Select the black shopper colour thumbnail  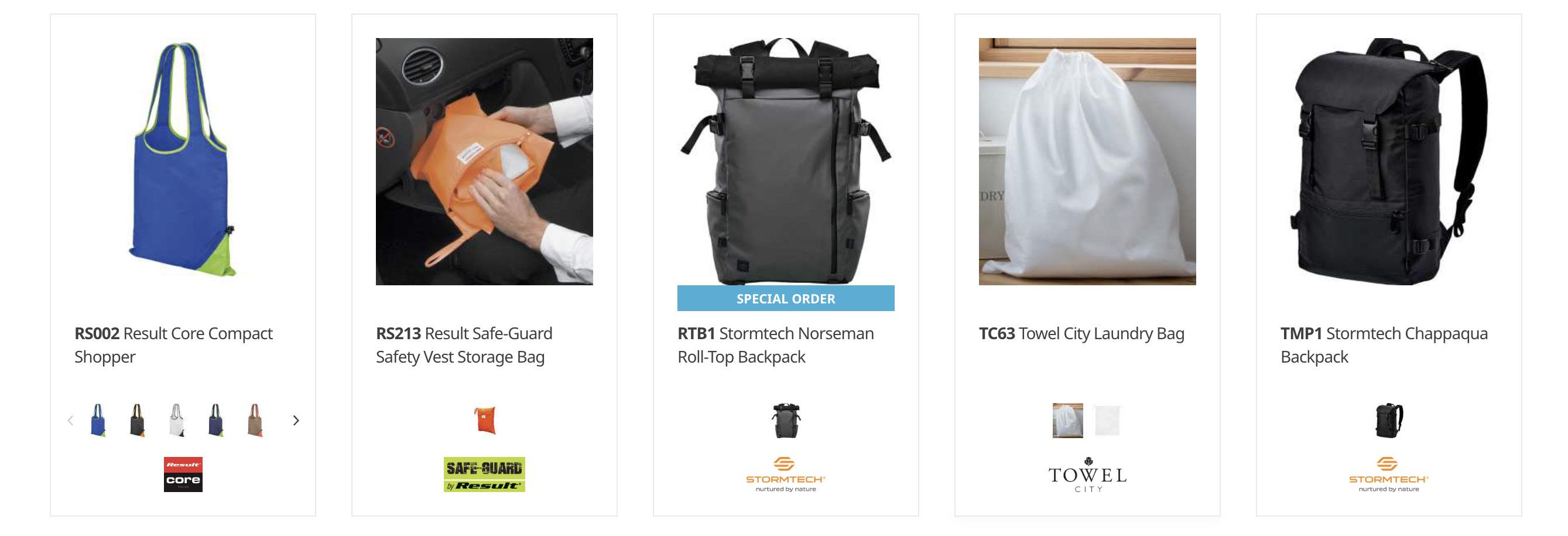point(138,419)
